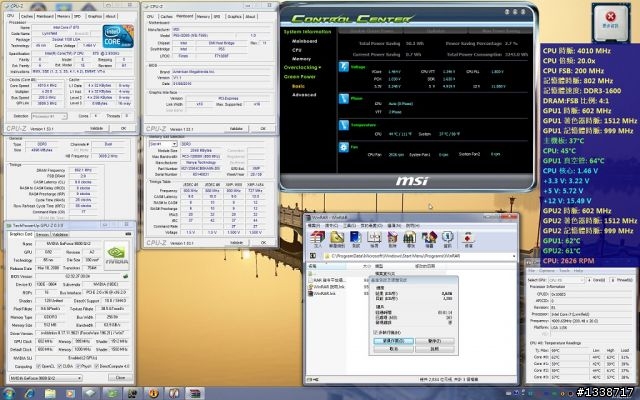Click the Phase icon in MSI Control Center
The image size is (640, 400).
point(344,98)
